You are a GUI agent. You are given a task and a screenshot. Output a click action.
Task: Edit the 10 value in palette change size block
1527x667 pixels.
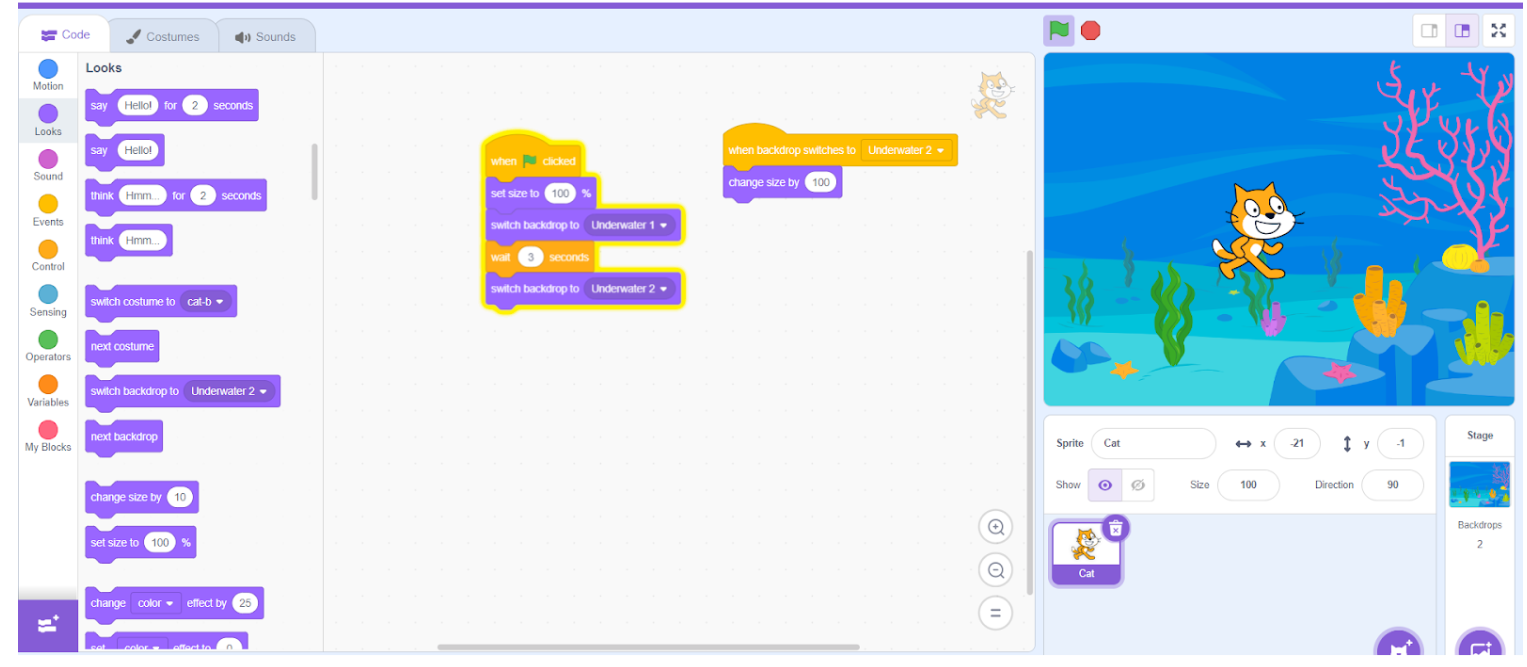coord(180,497)
